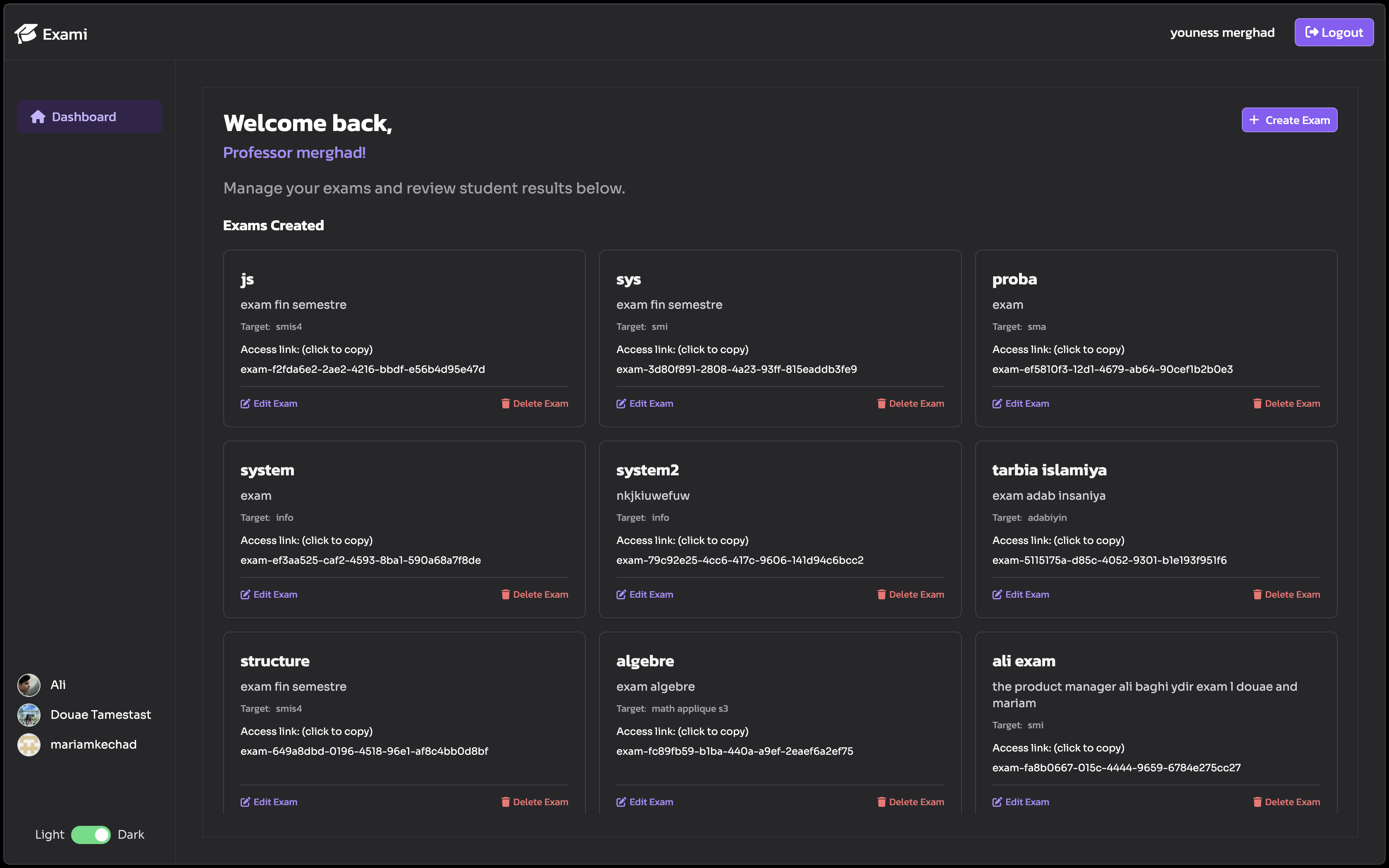Screen dimensions: 1389x868
Task: Copy the access link of the system exam
Action: (360, 560)
